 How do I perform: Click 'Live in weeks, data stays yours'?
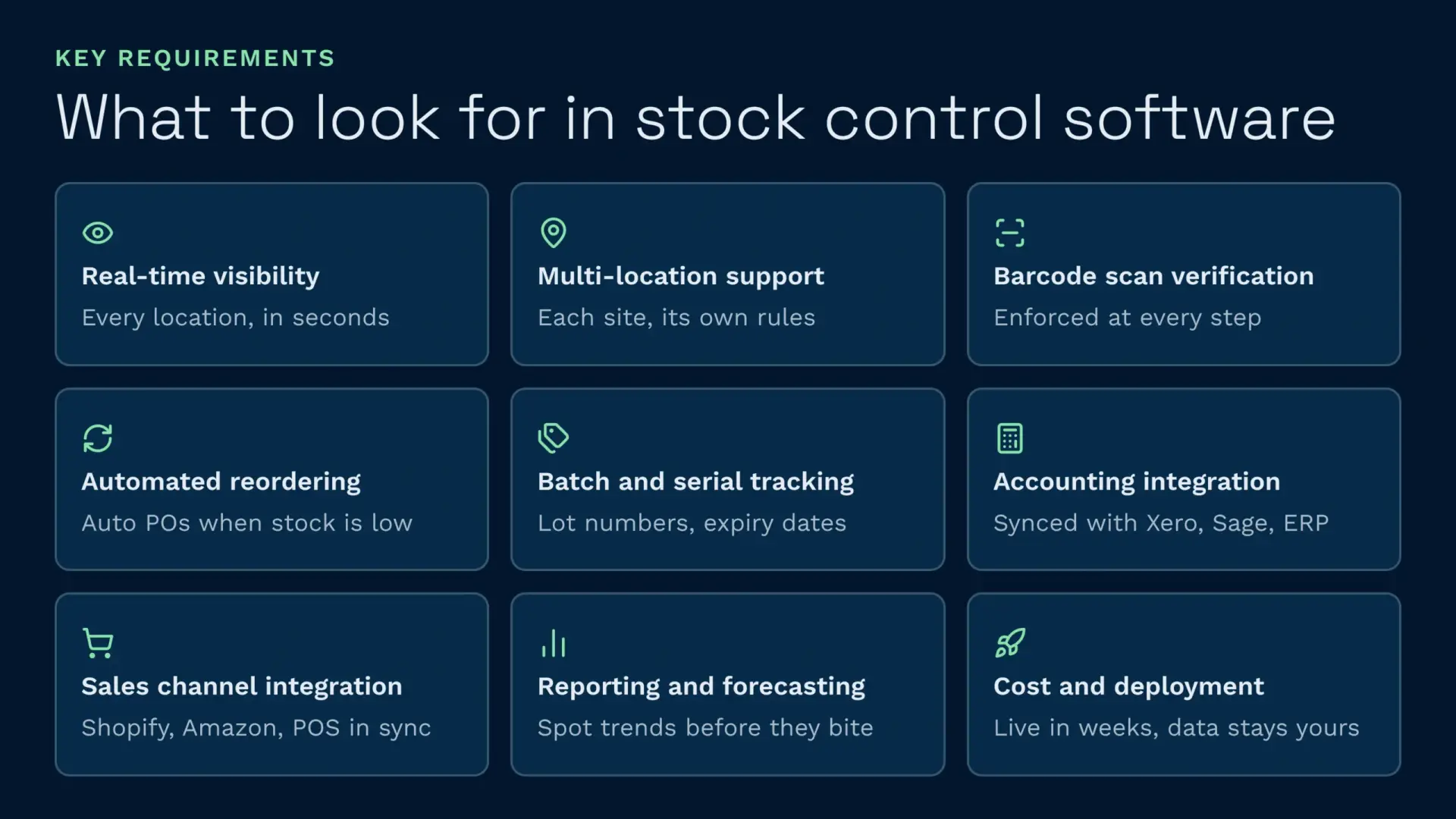[x=1176, y=728]
